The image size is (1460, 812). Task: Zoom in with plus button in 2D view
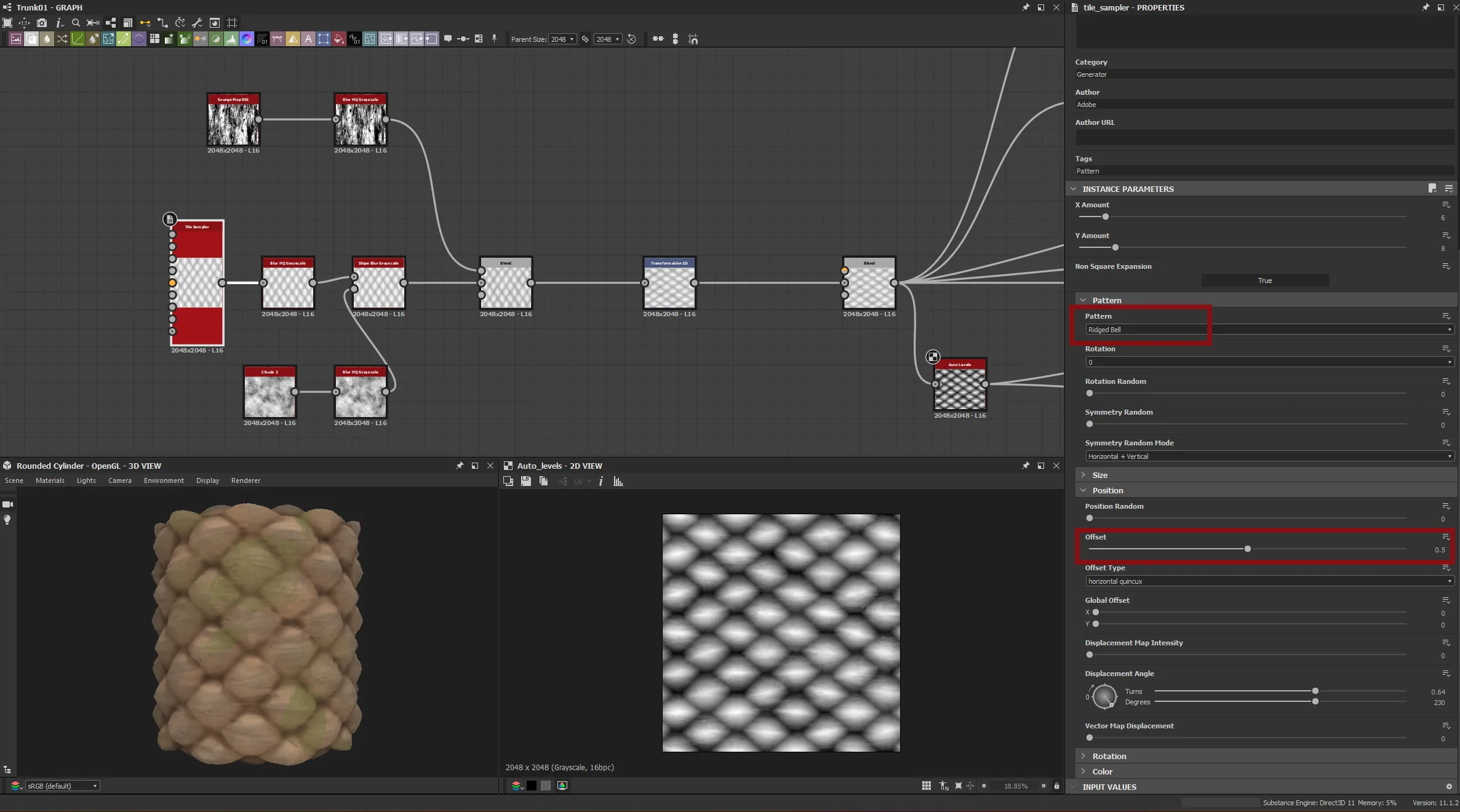click(1043, 786)
